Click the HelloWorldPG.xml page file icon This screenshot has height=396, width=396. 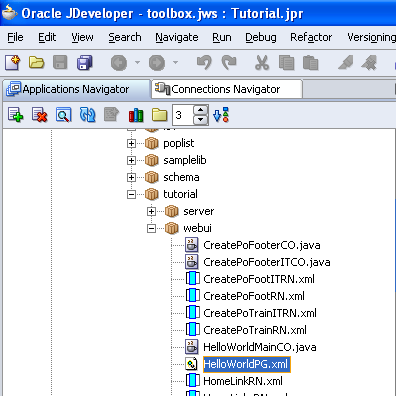(192, 364)
